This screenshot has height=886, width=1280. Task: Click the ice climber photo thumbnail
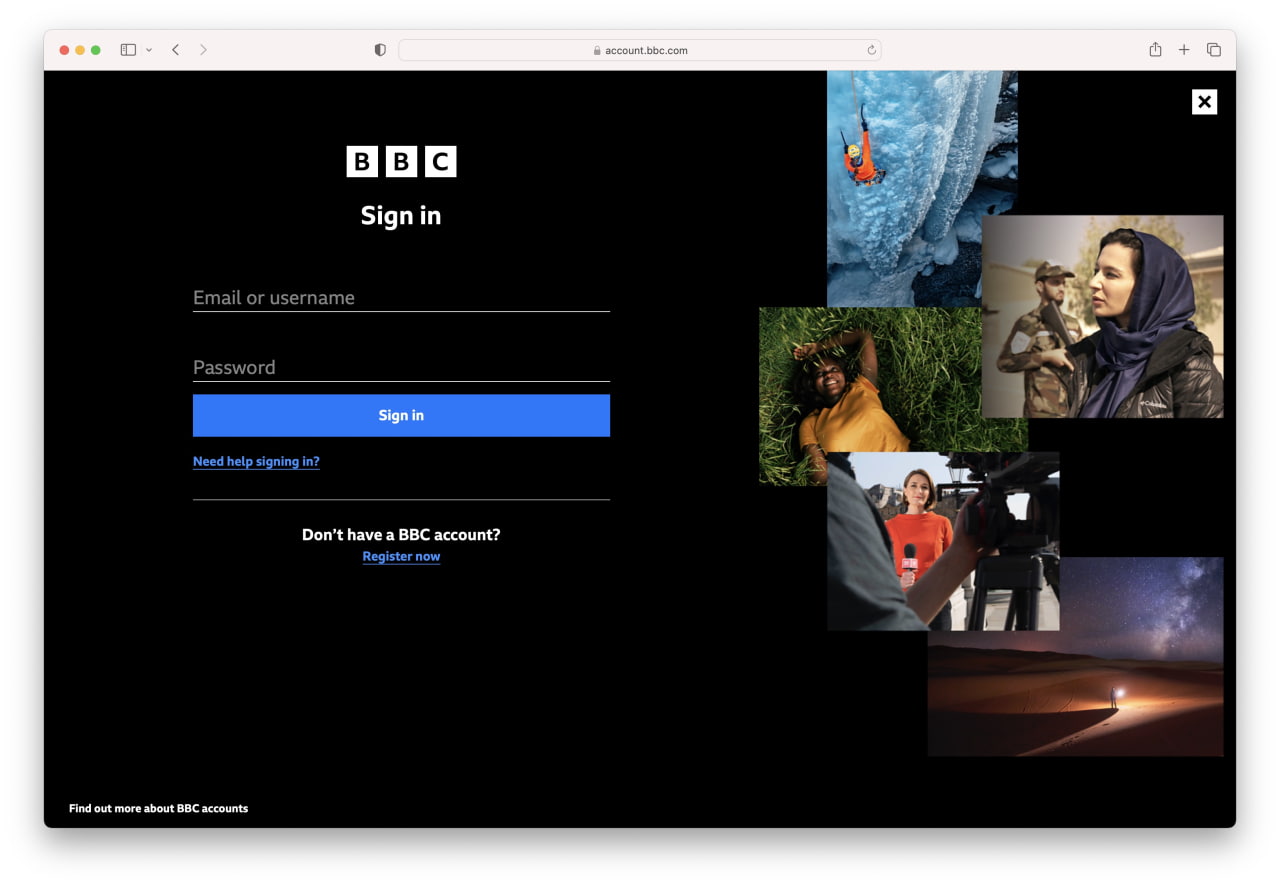coord(920,188)
